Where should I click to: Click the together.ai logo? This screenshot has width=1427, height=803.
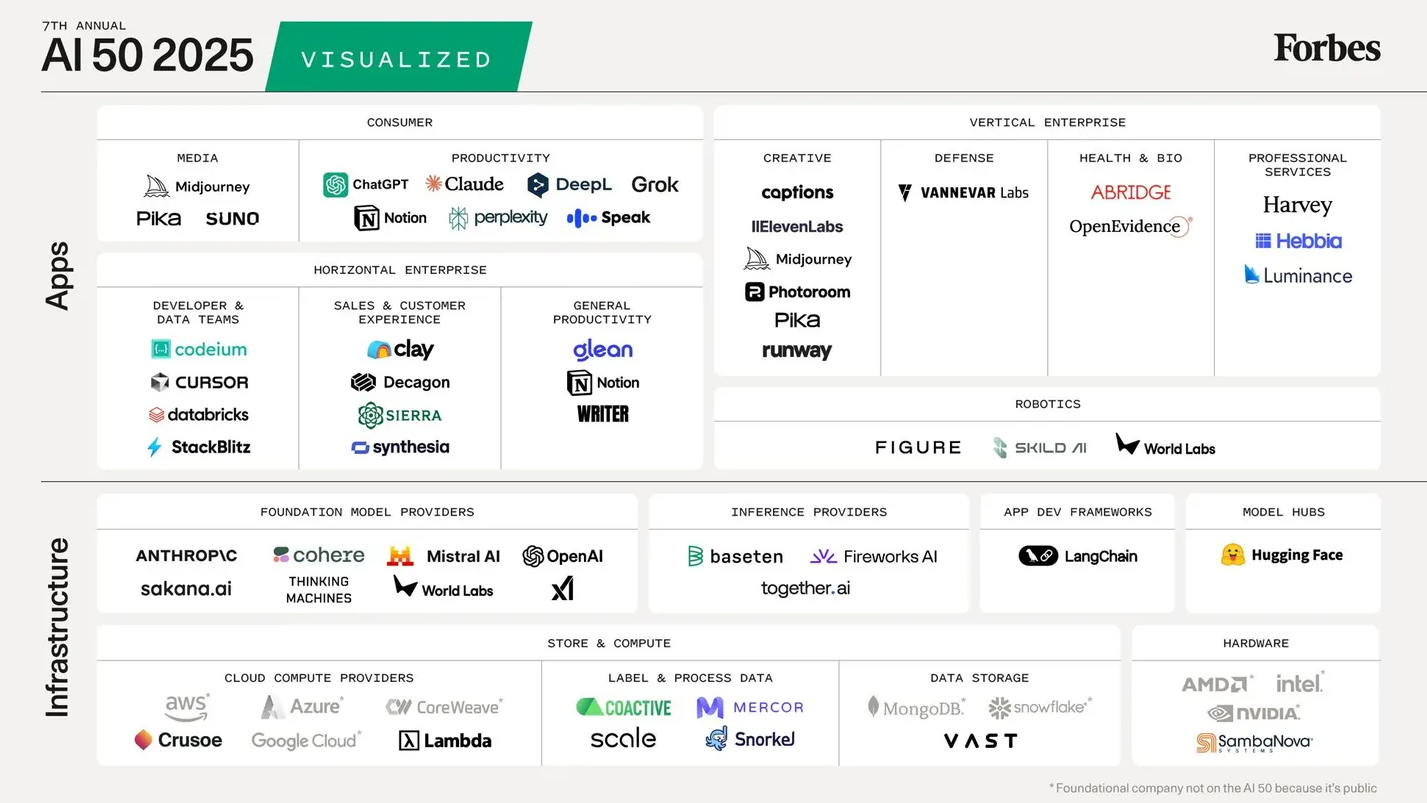[x=806, y=588]
